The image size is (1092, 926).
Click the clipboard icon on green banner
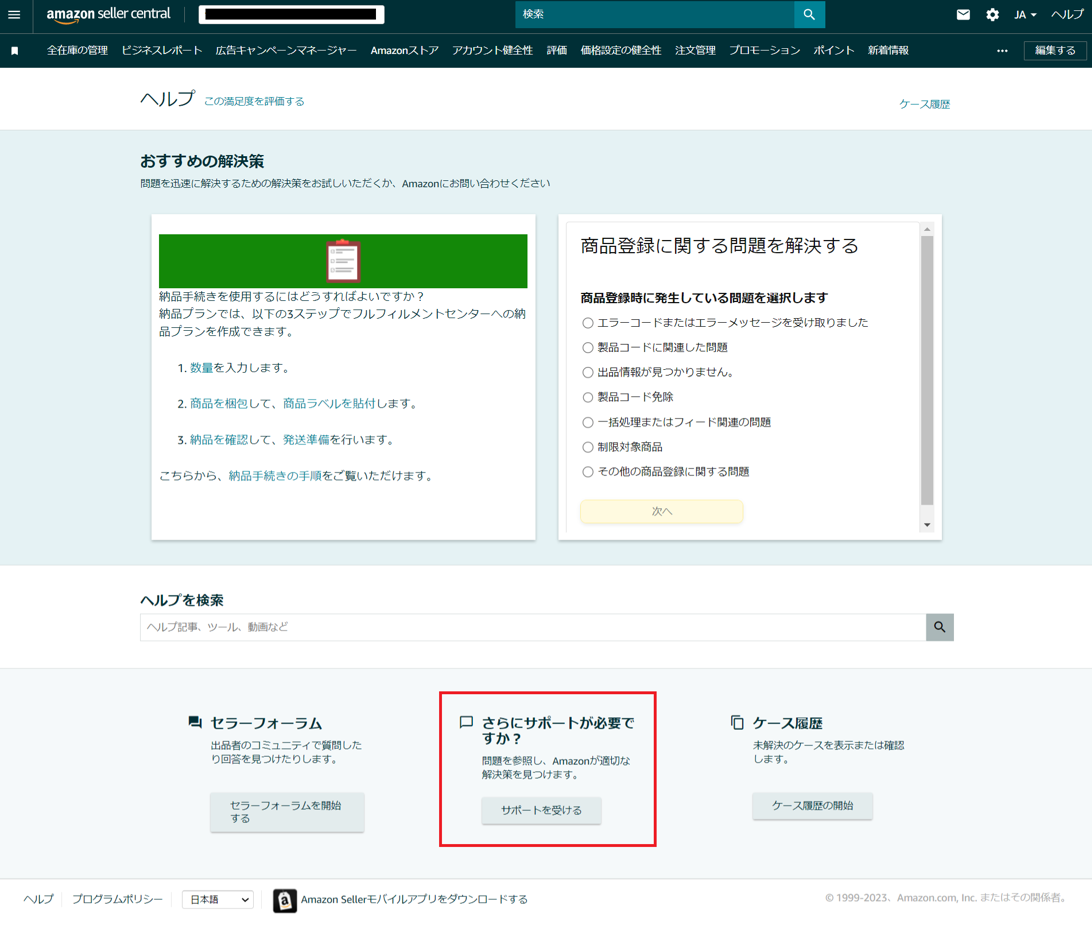coord(343,260)
